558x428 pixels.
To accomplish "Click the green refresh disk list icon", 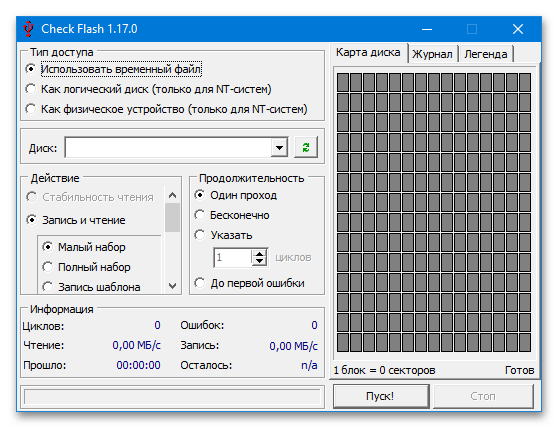I will (306, 147).
